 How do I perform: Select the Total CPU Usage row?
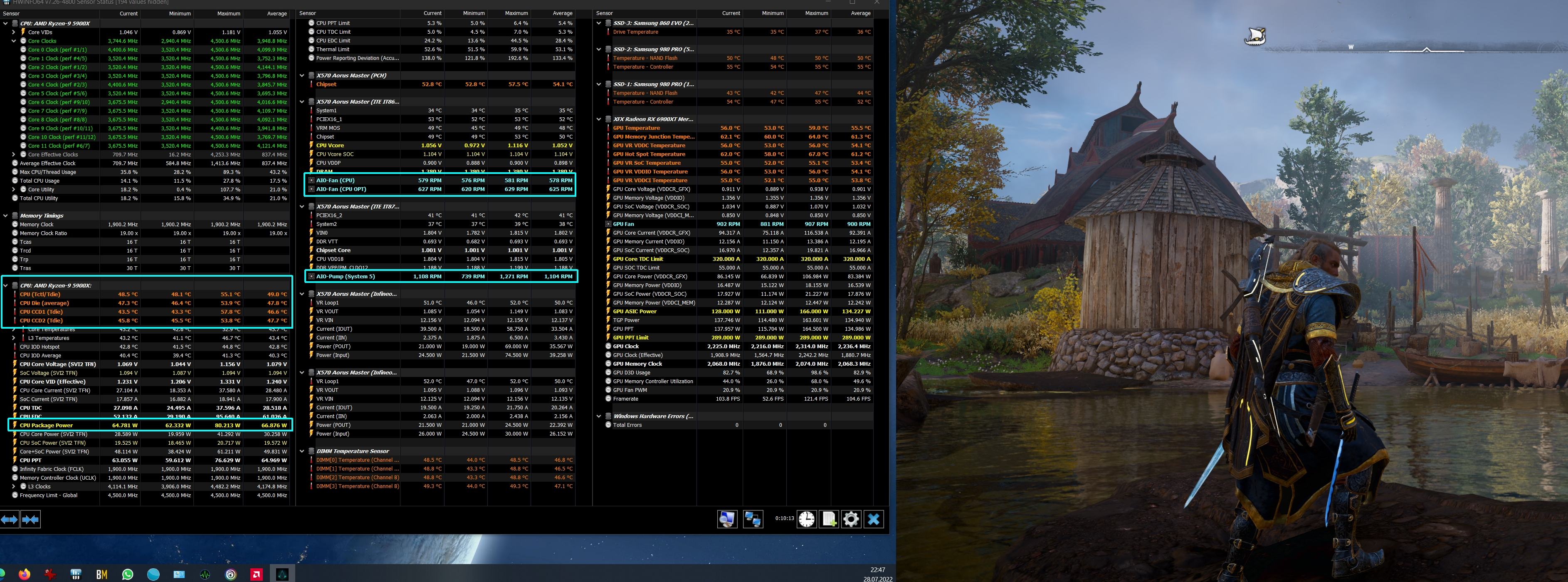[146, 181]
